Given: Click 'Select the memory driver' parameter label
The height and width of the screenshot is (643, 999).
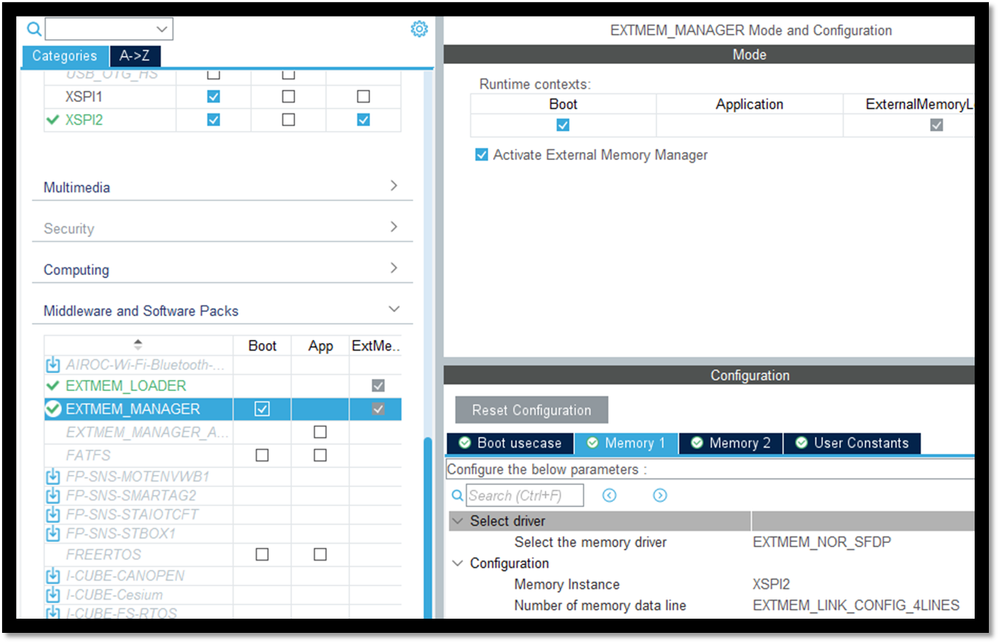Looking at the screenshot, I should pos(590,542).
